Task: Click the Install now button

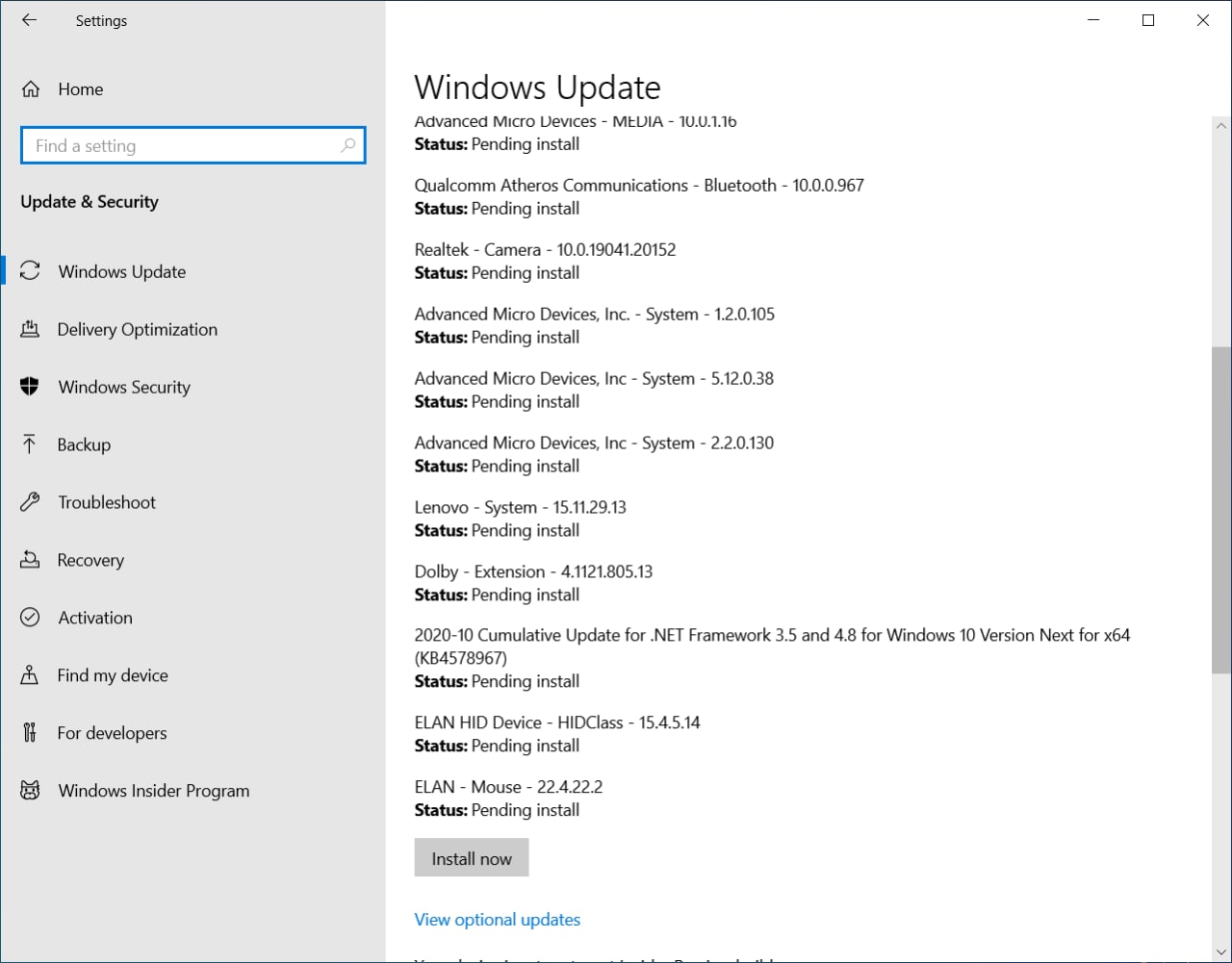Action: point(472,858)
